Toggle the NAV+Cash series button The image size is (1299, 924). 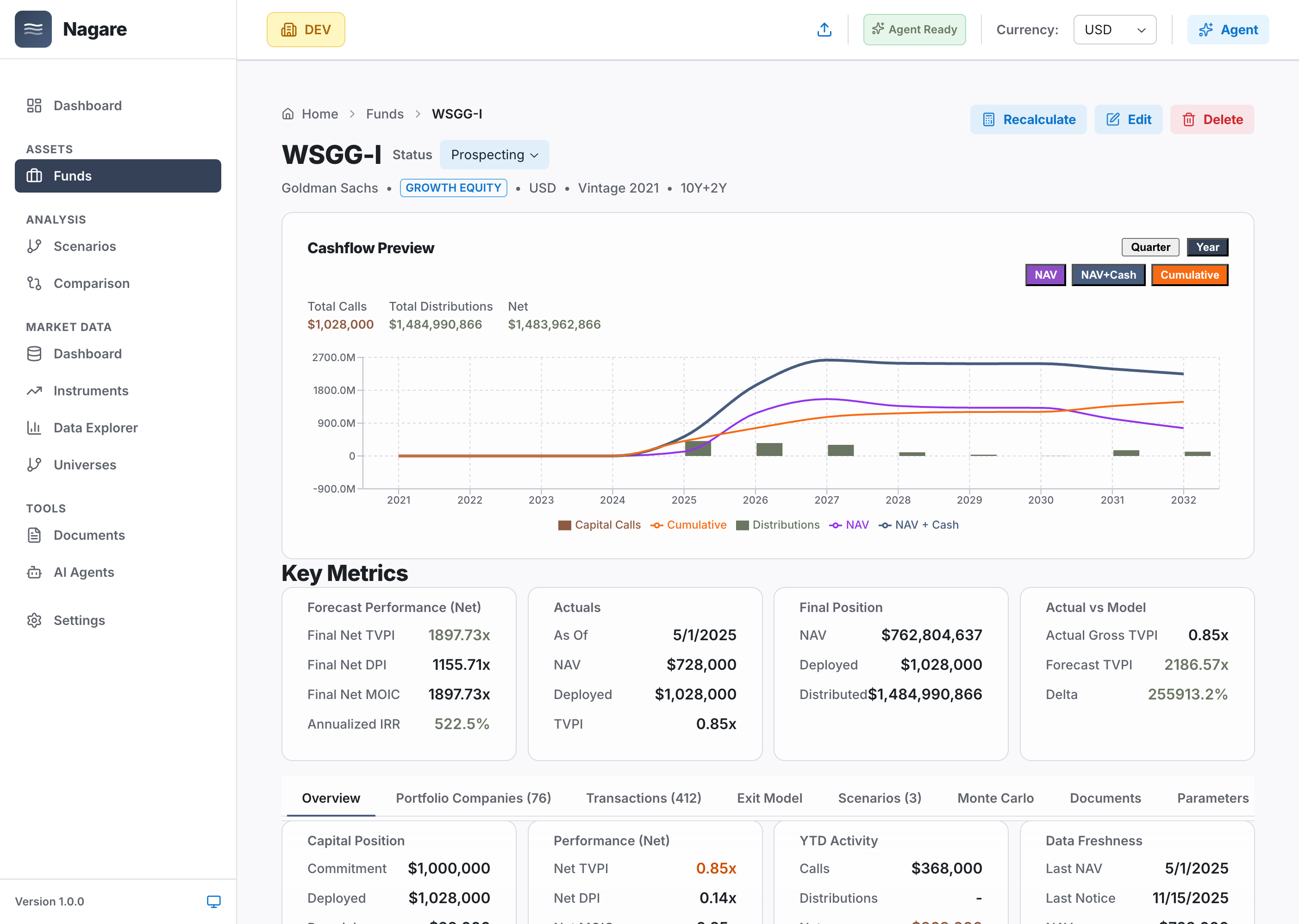[1108, 275]
